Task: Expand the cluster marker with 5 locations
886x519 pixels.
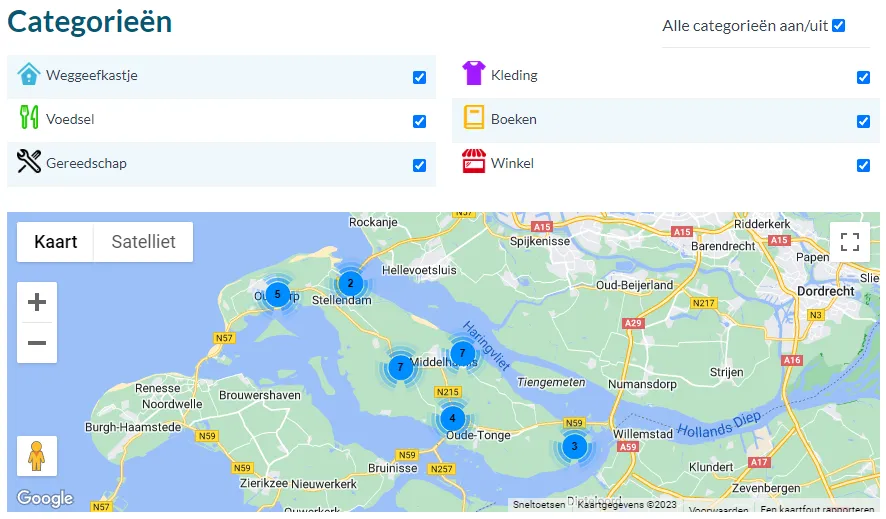Action: coord(277,294)
